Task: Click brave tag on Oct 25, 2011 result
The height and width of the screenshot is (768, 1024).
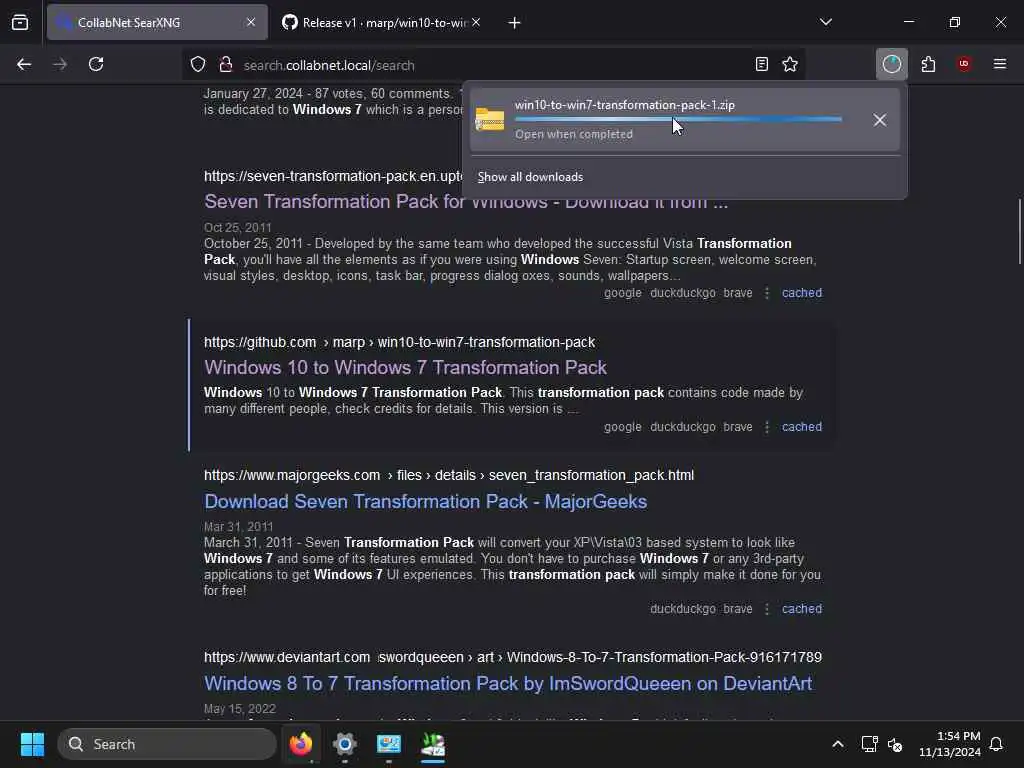Action: pos(738,293)
